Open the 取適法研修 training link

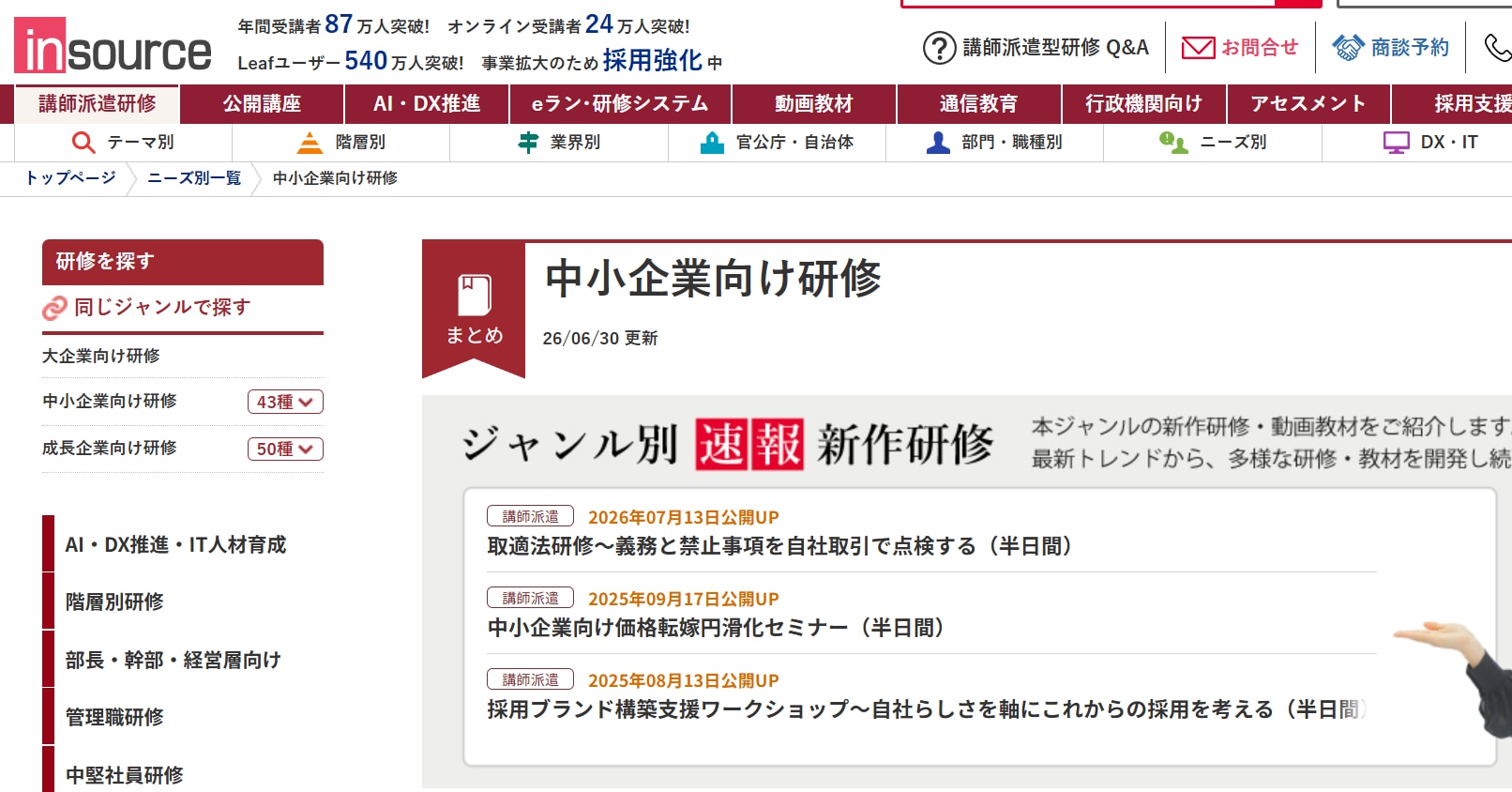coord(780,546)
